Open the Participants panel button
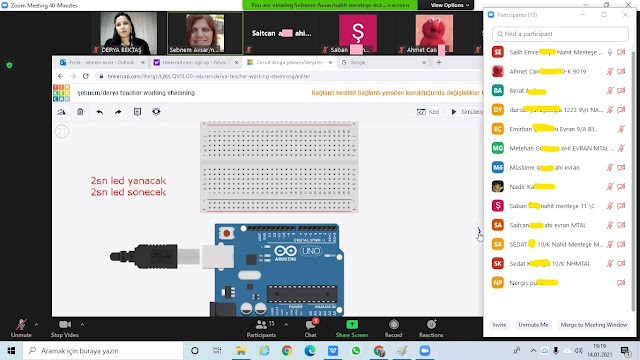Image resolution: width=640 pixels, height=360 pixels. click(261, 328)
